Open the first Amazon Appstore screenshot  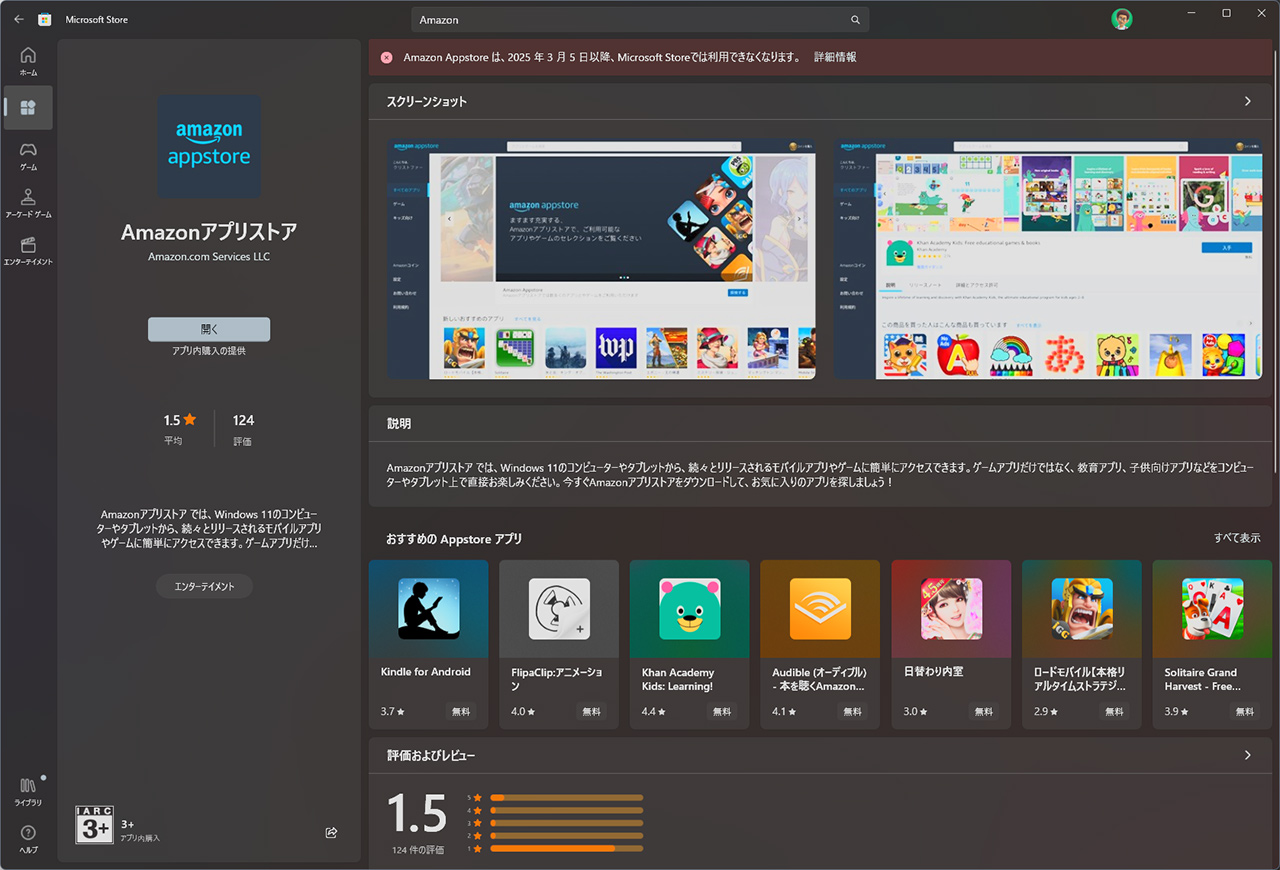601,259
